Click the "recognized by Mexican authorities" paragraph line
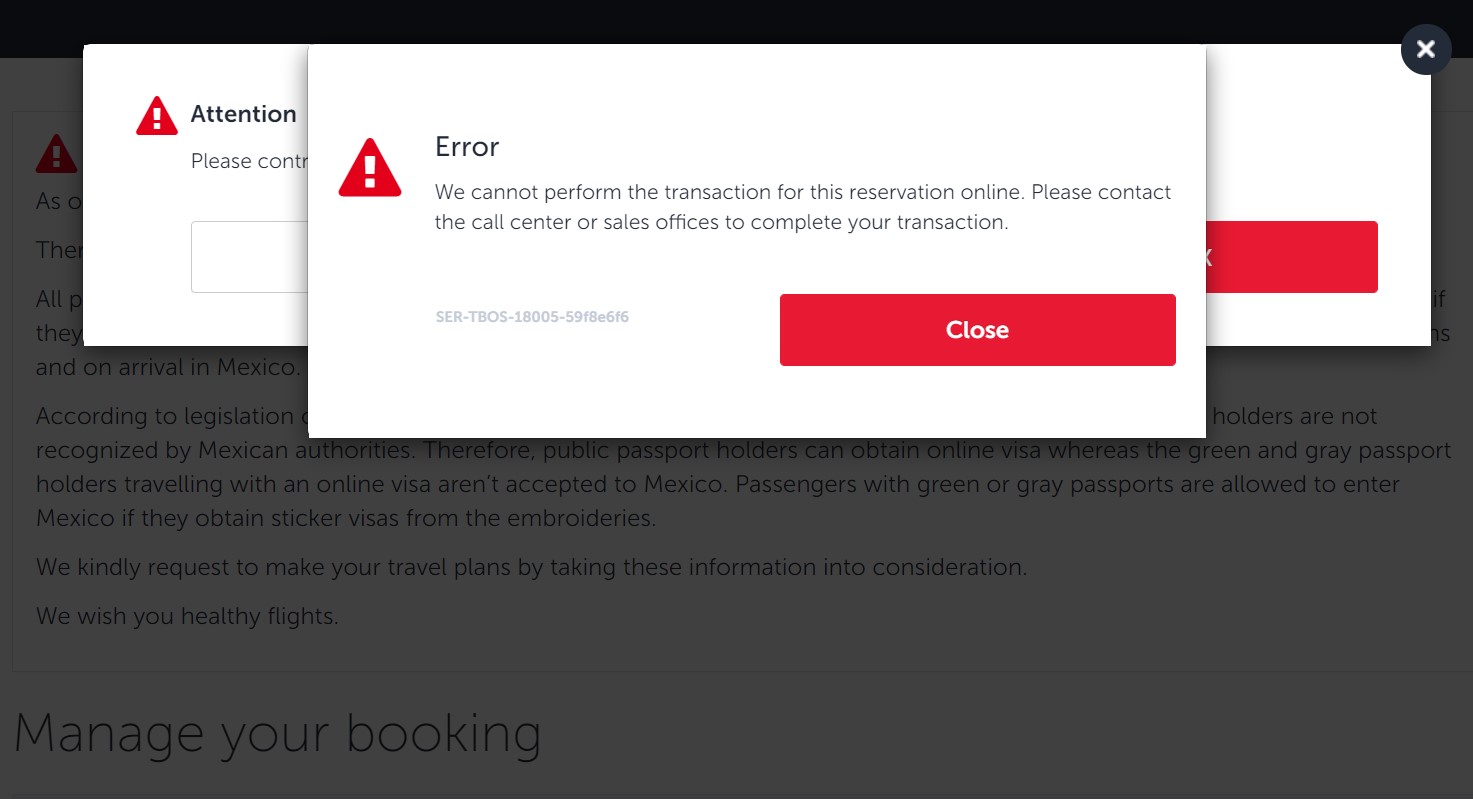1473x799 pixels. [x=743, y=451]
